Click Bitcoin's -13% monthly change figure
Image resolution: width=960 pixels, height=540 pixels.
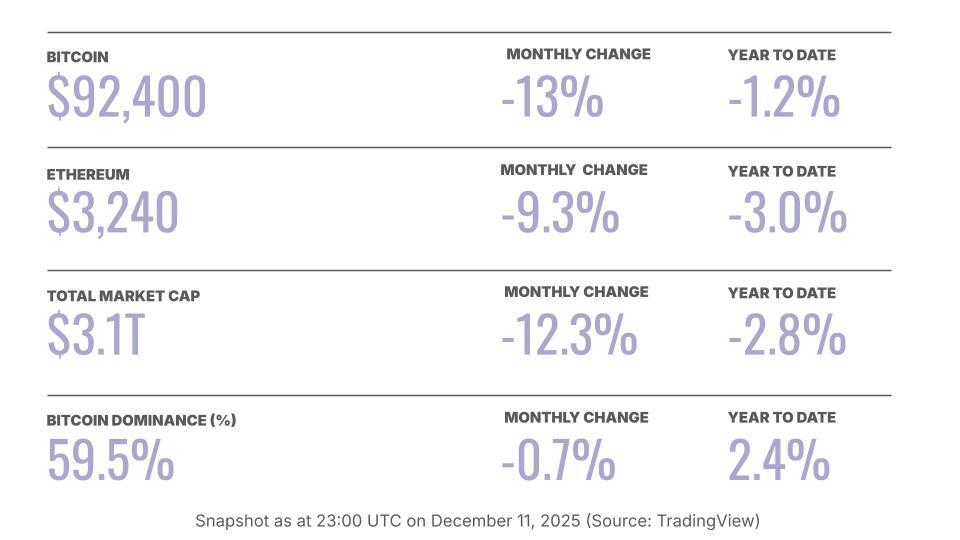click(552, 98)
